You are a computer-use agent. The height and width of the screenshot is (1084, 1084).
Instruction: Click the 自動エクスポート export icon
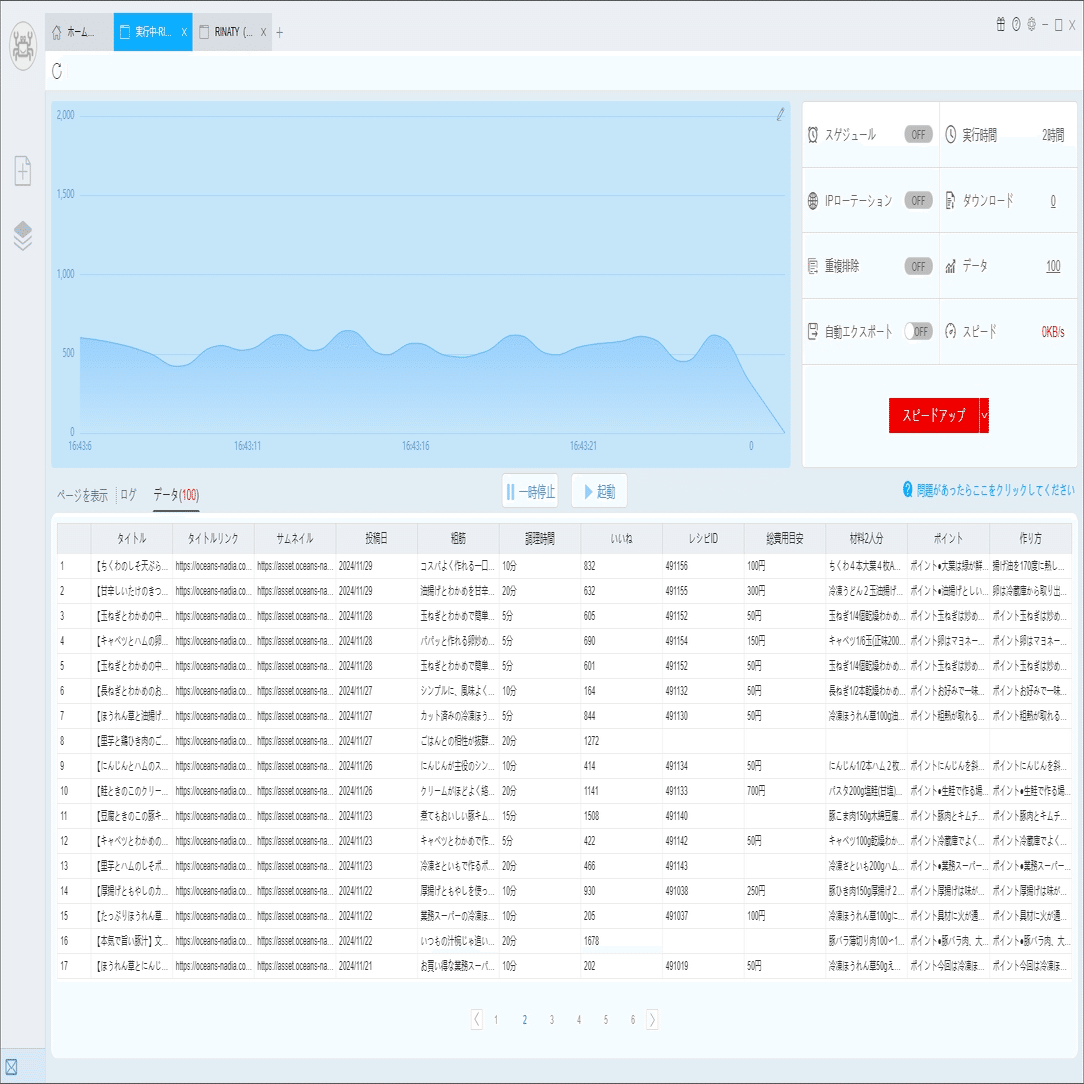(813, 332)
